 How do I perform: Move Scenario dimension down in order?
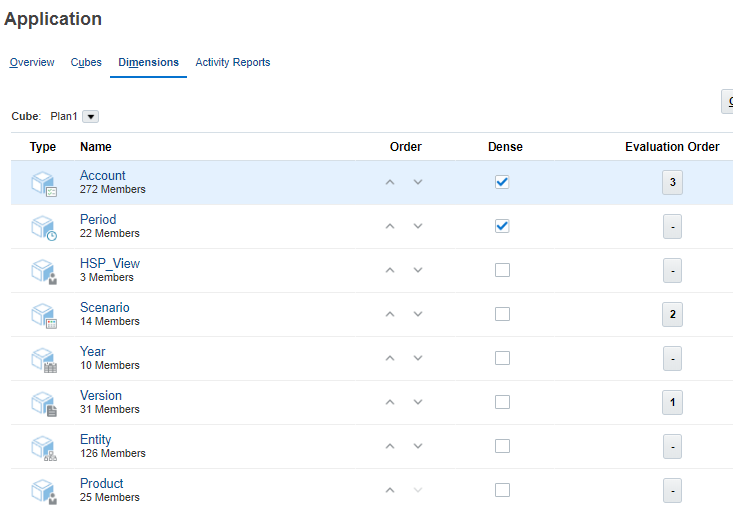tap(418, 314)
